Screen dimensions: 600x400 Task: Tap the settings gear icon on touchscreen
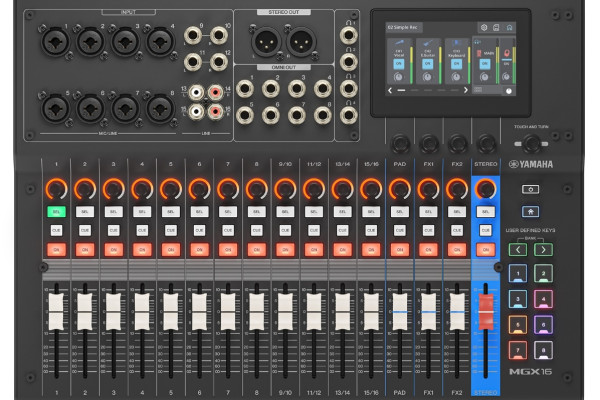point(484,28)
